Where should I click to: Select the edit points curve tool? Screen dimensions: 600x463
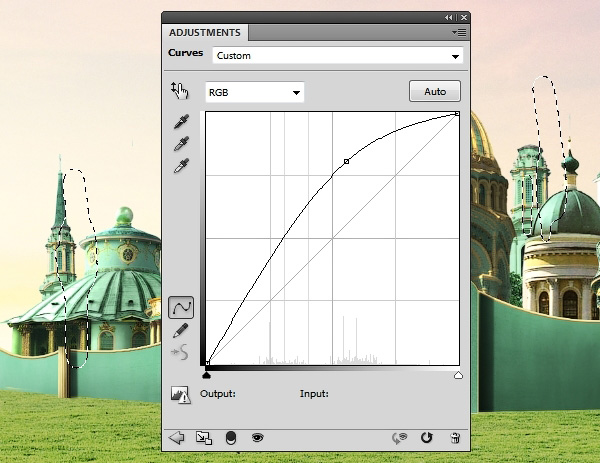click(x=181, y=306)
